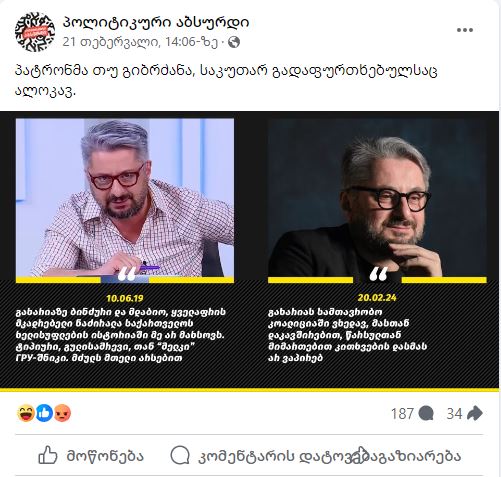Open the 187 comments count
501x477 pixels.
click(402, 414)
